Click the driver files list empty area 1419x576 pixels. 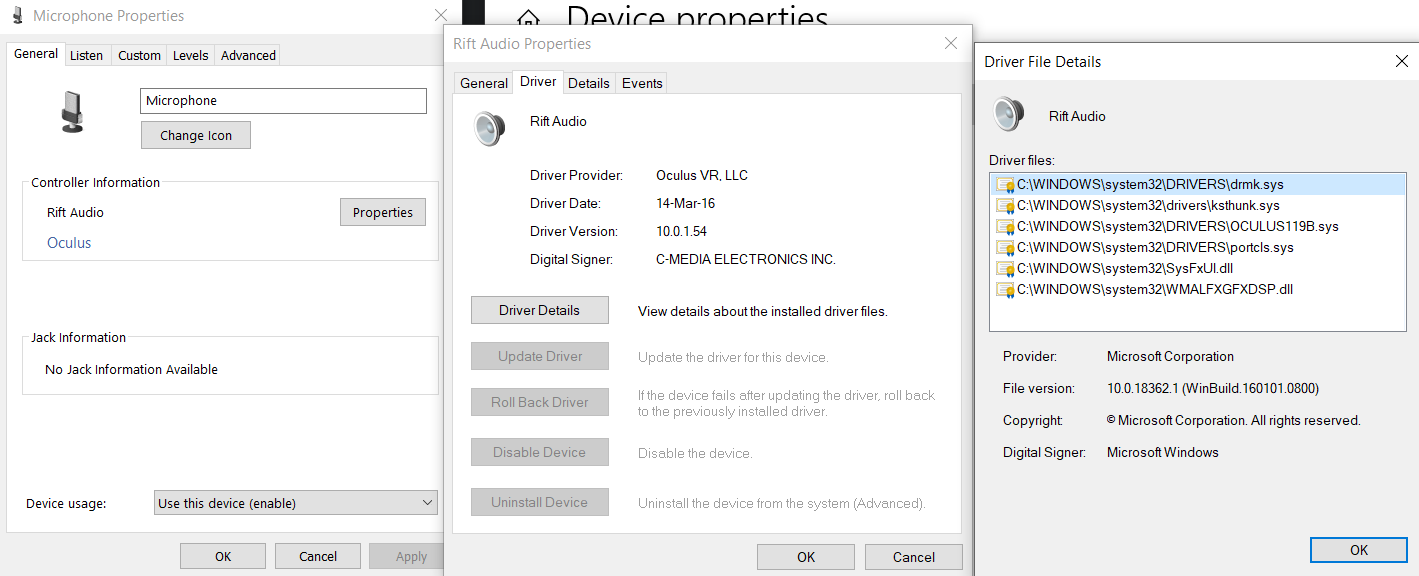pyautogui.click(x=1197, y=315)
